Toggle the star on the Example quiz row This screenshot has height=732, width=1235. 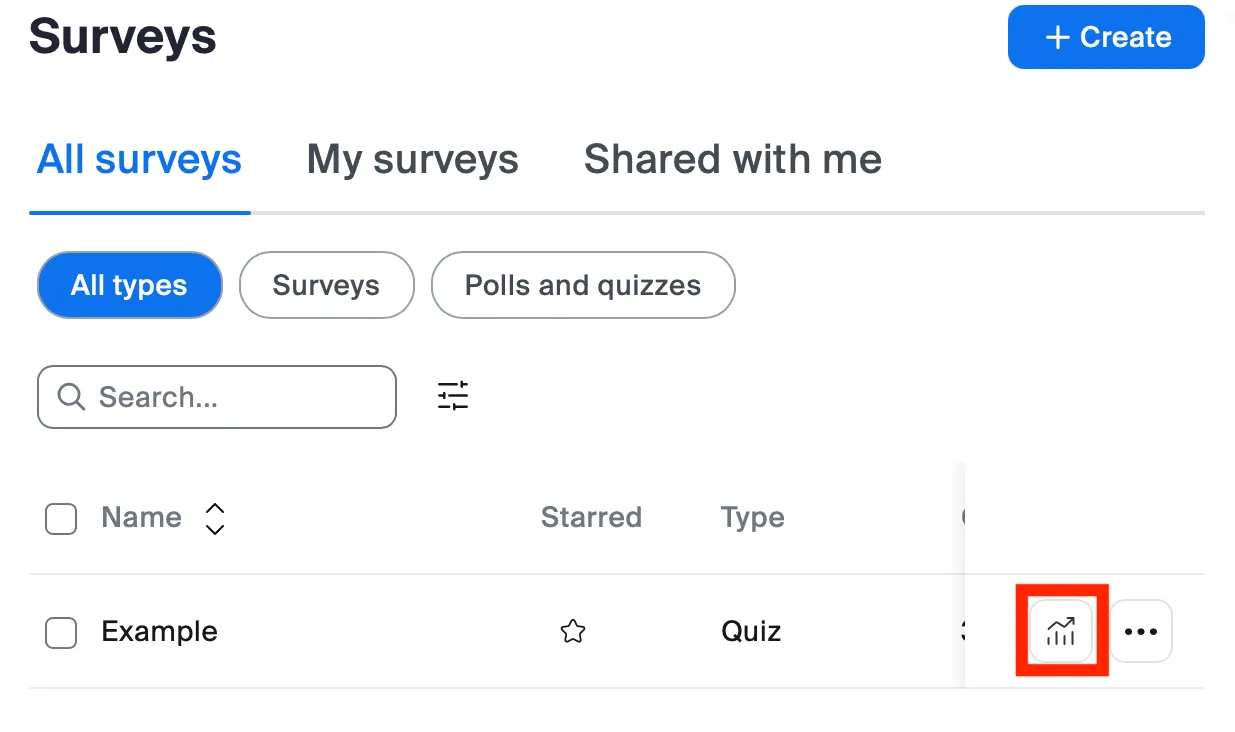[x=572, y=631]
